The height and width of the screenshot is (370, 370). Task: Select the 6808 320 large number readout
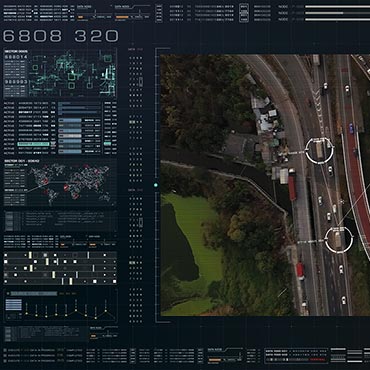coord(61,36)
